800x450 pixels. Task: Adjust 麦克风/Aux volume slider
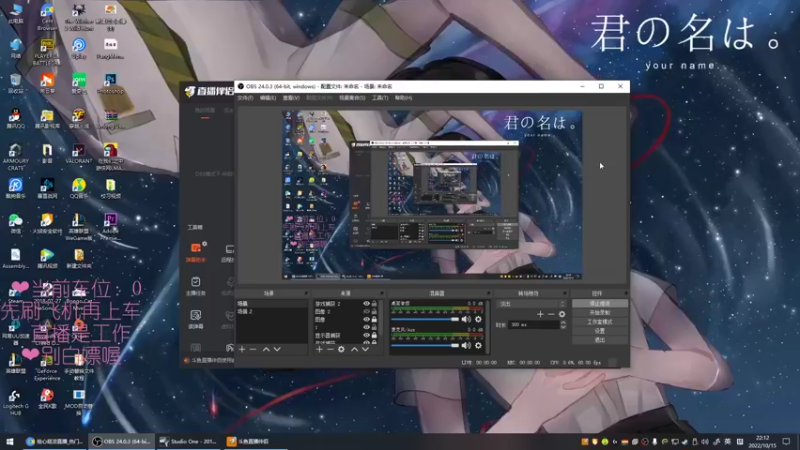(x=425, y=345)
